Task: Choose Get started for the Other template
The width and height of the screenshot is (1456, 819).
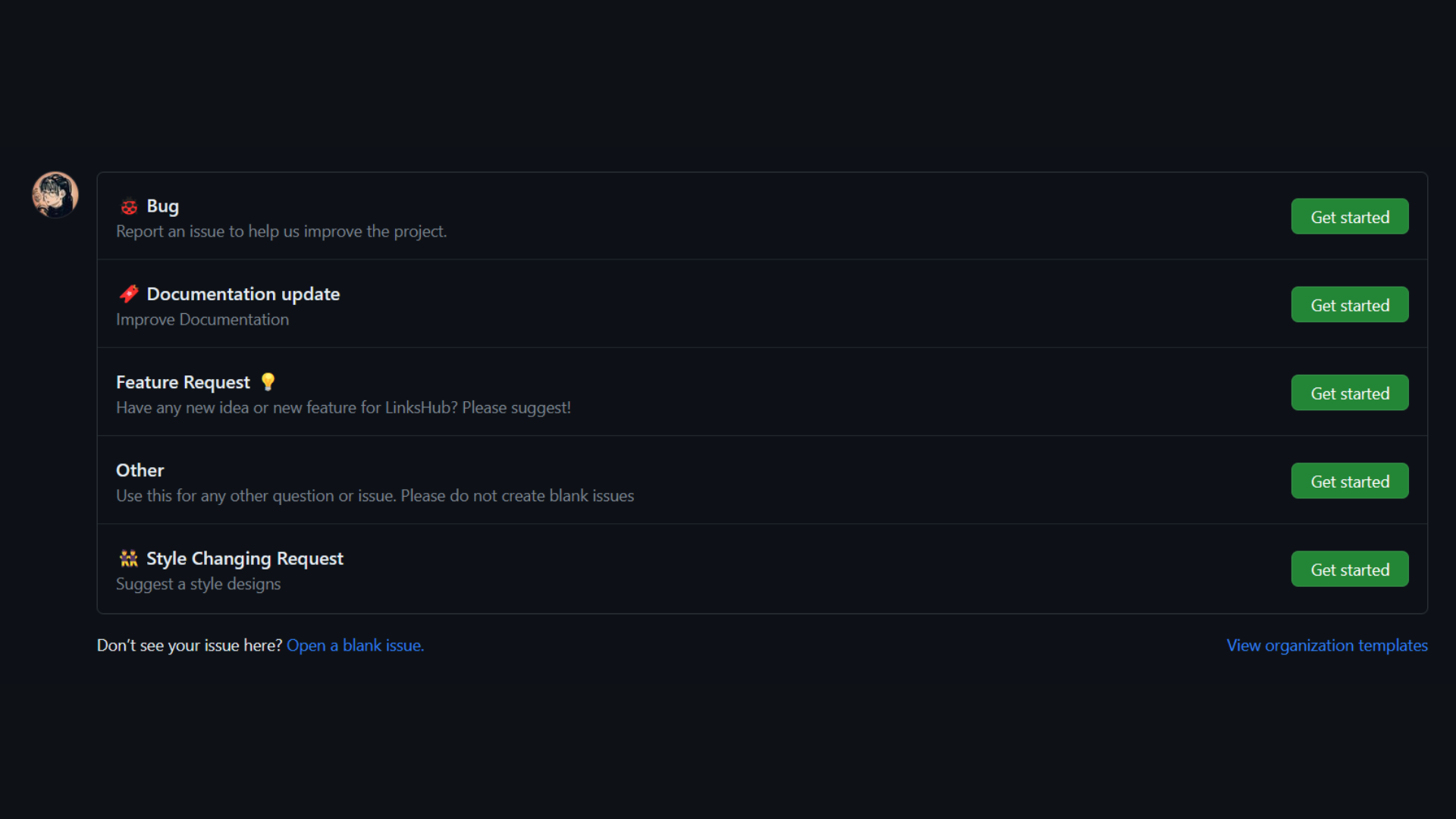Action: click(1350, 481)
